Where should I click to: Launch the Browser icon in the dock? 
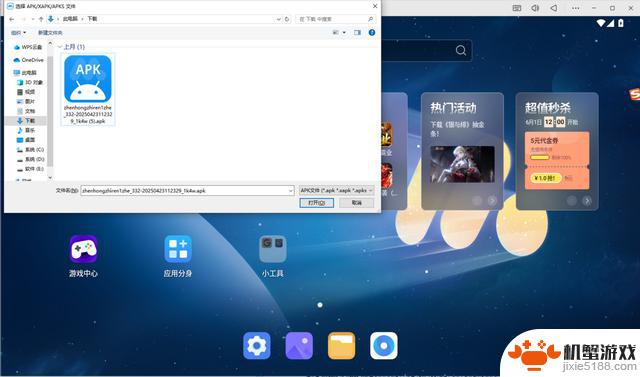pyautogui.click(x=384, y=346)
